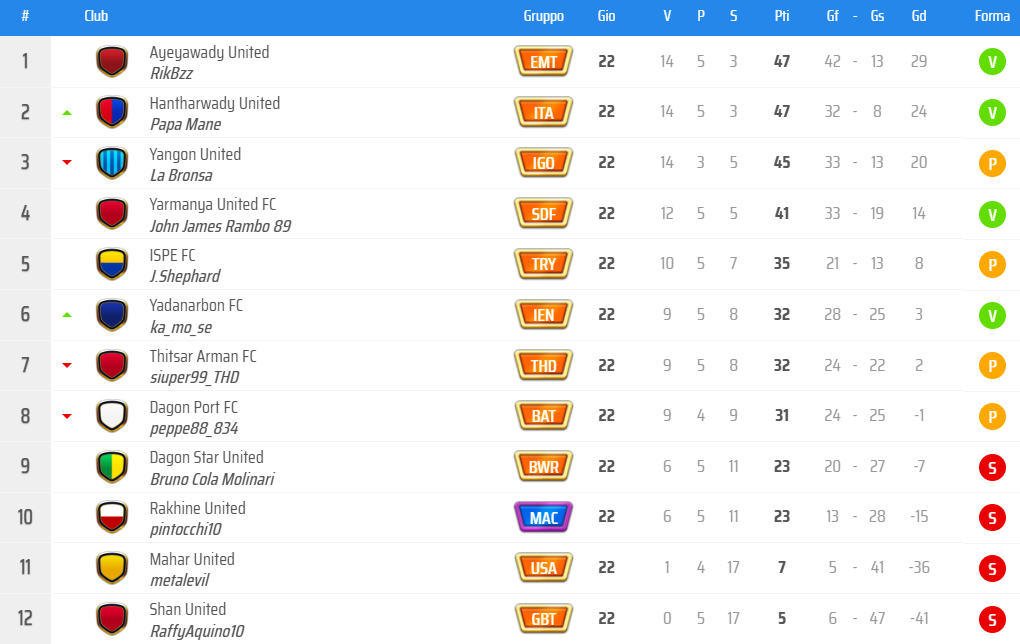1020x644 pixels.
Task: Open the EMT group badge
Action: (543, 62)
